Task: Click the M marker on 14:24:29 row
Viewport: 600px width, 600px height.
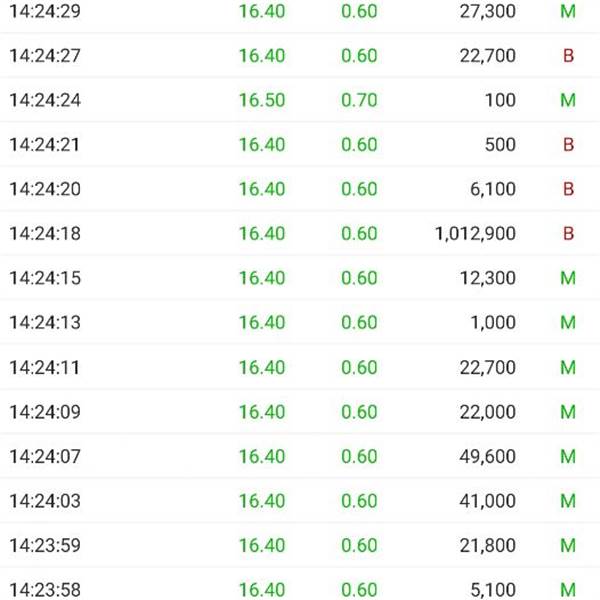Action: tap(568, 11)
